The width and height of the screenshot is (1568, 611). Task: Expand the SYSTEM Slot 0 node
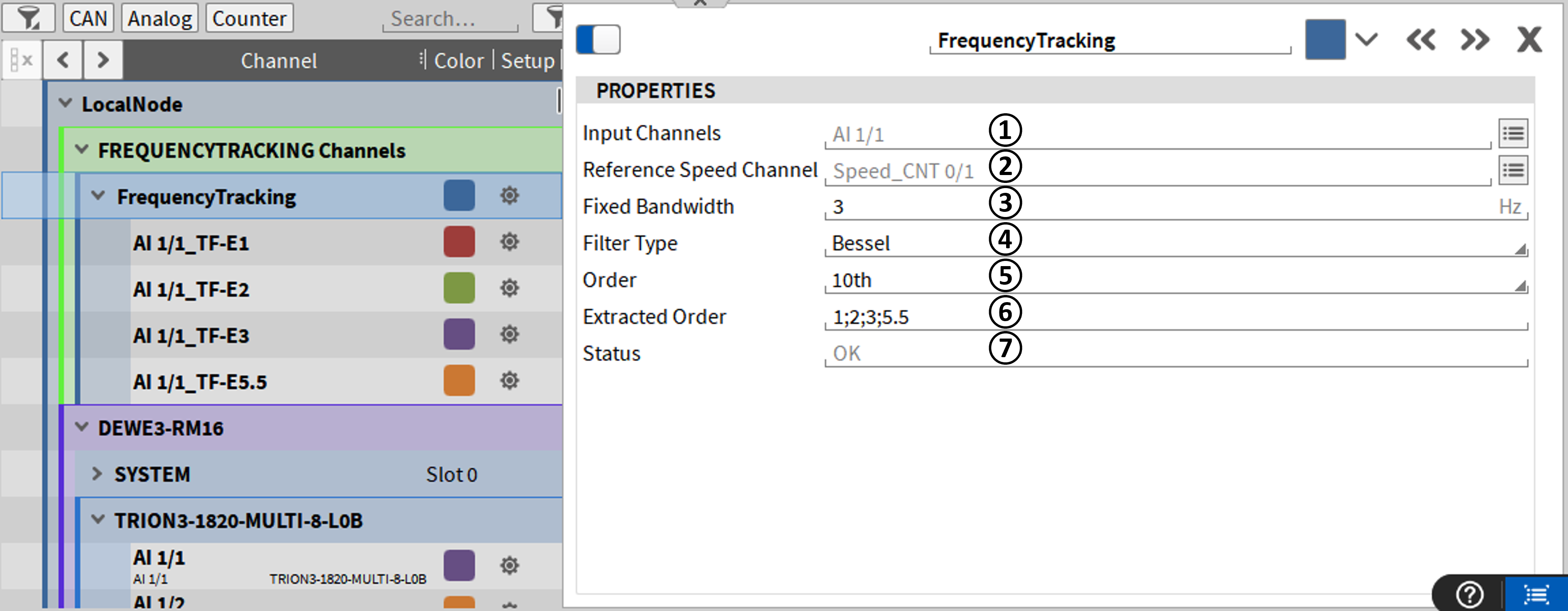pyautogui.click(x=96, y=474)
